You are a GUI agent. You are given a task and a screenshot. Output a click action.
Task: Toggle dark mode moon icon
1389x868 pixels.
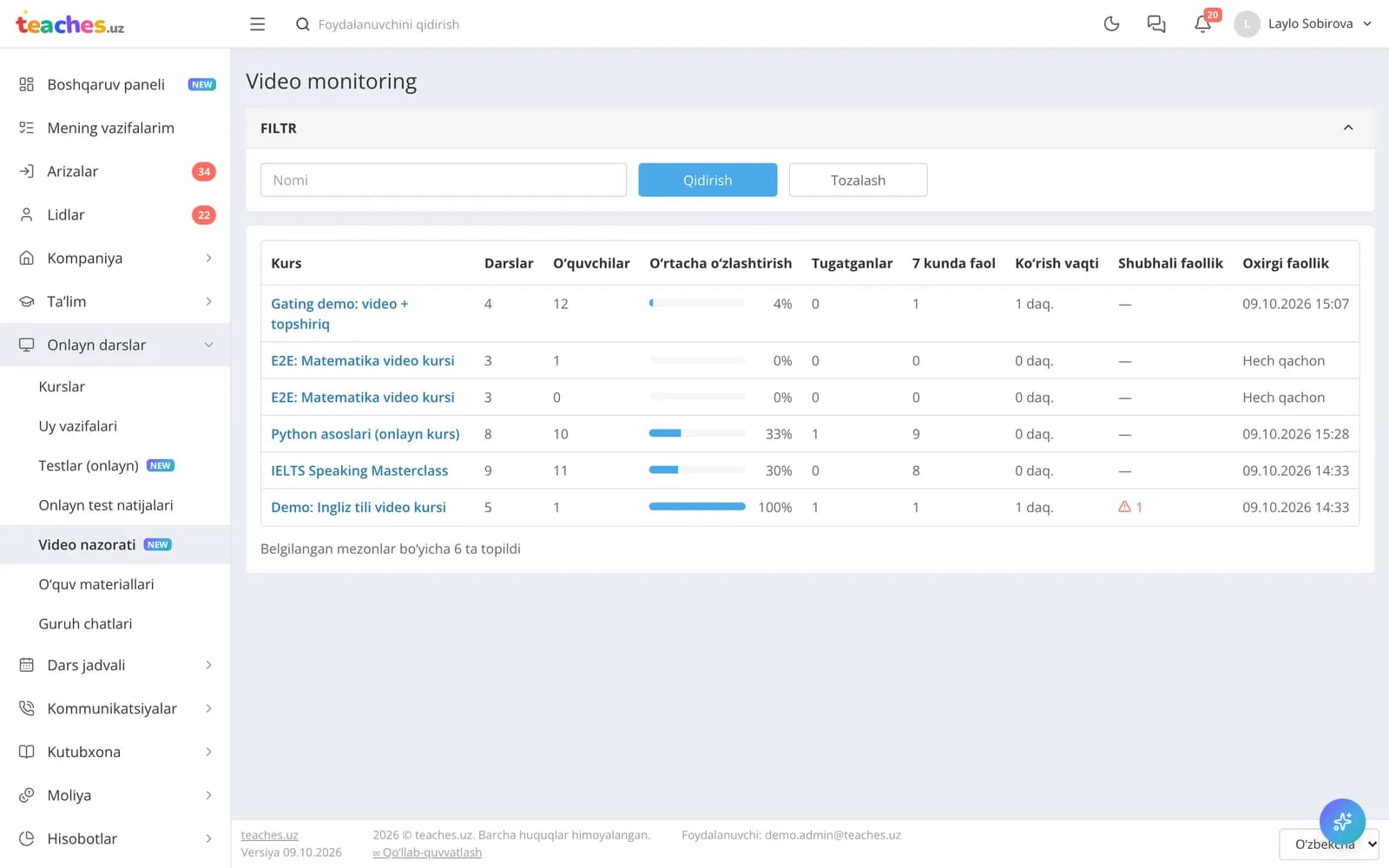1111,24
